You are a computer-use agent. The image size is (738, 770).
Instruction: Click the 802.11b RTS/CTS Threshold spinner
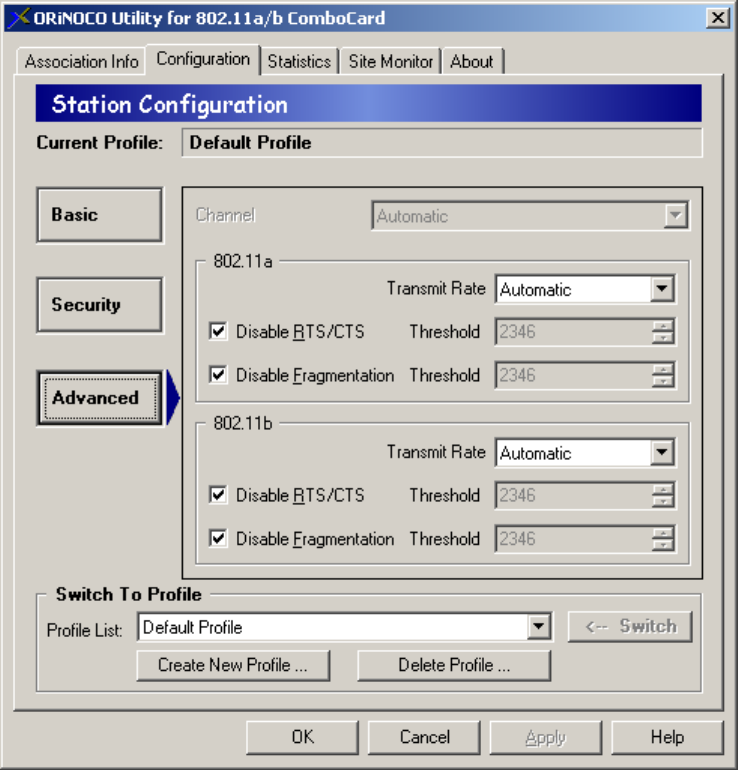663,495
